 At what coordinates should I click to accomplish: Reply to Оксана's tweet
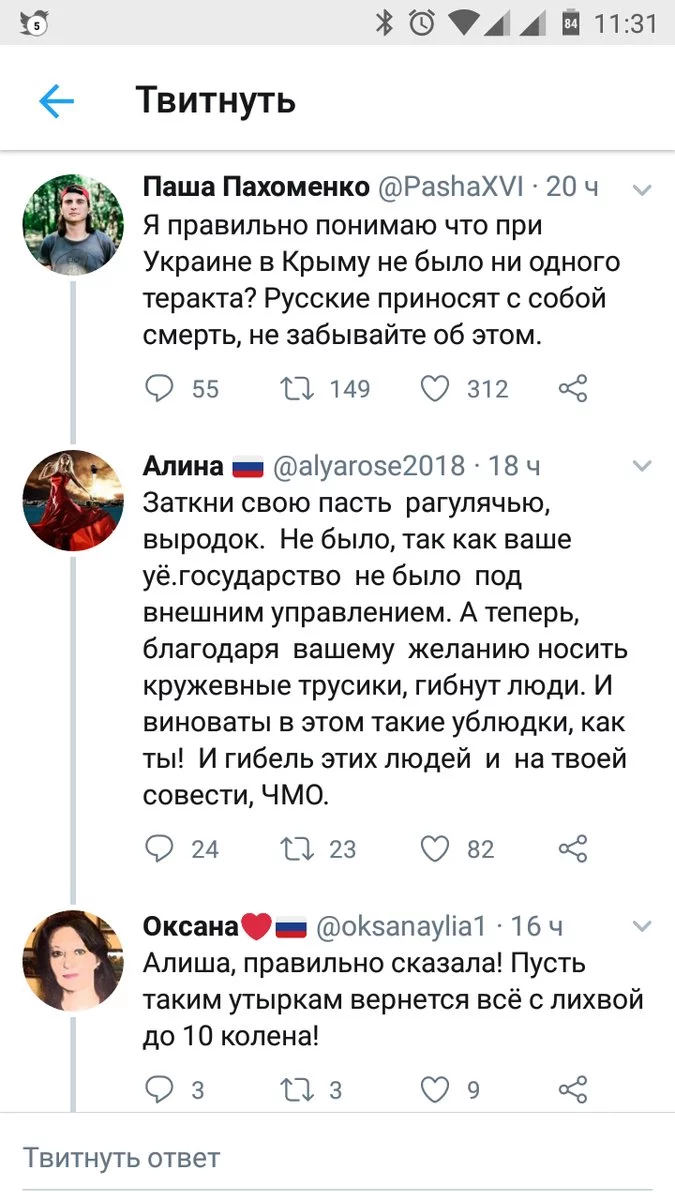pos(160,1089)
